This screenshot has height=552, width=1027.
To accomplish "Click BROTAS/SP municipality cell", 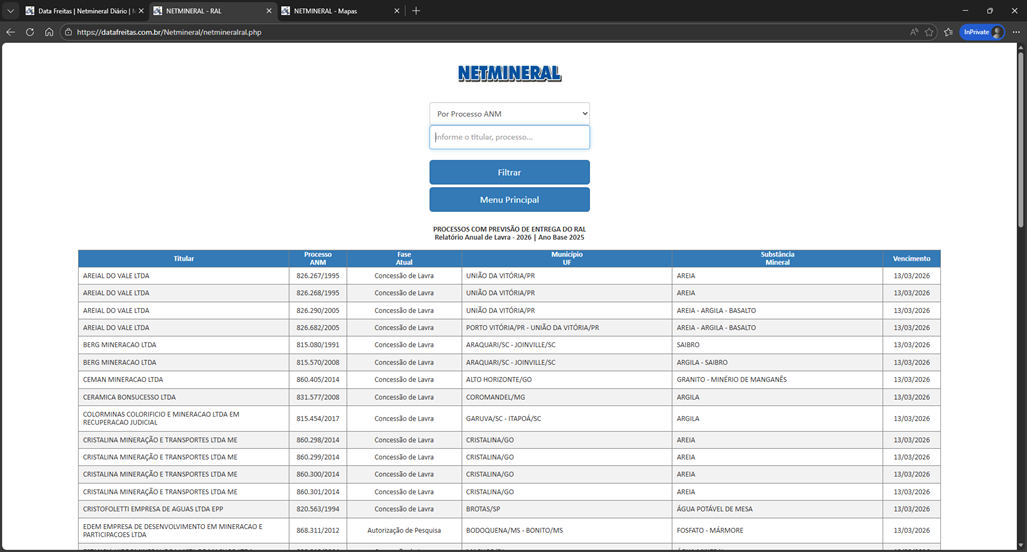I will point(567,509).
